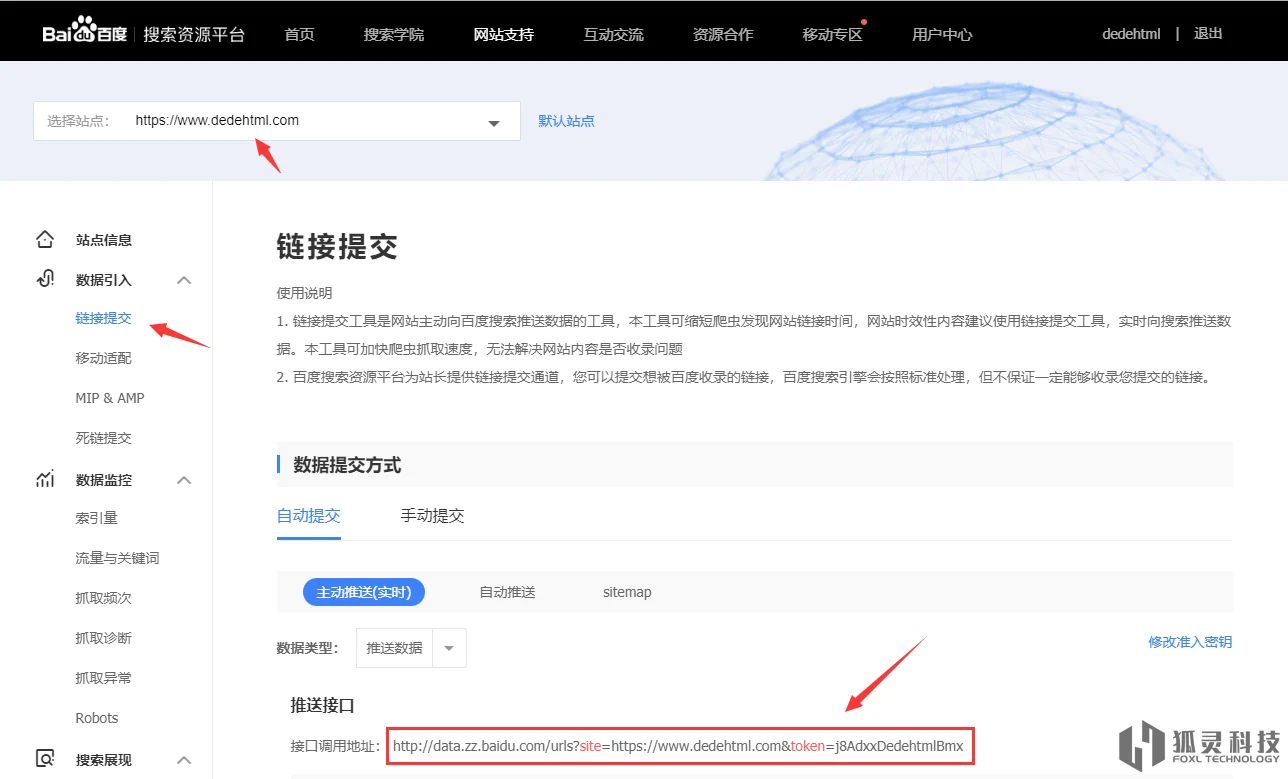Select 数据监控 sidebar heading
The height and width of the screenshot is (779, 1288).
click(104, 480)
